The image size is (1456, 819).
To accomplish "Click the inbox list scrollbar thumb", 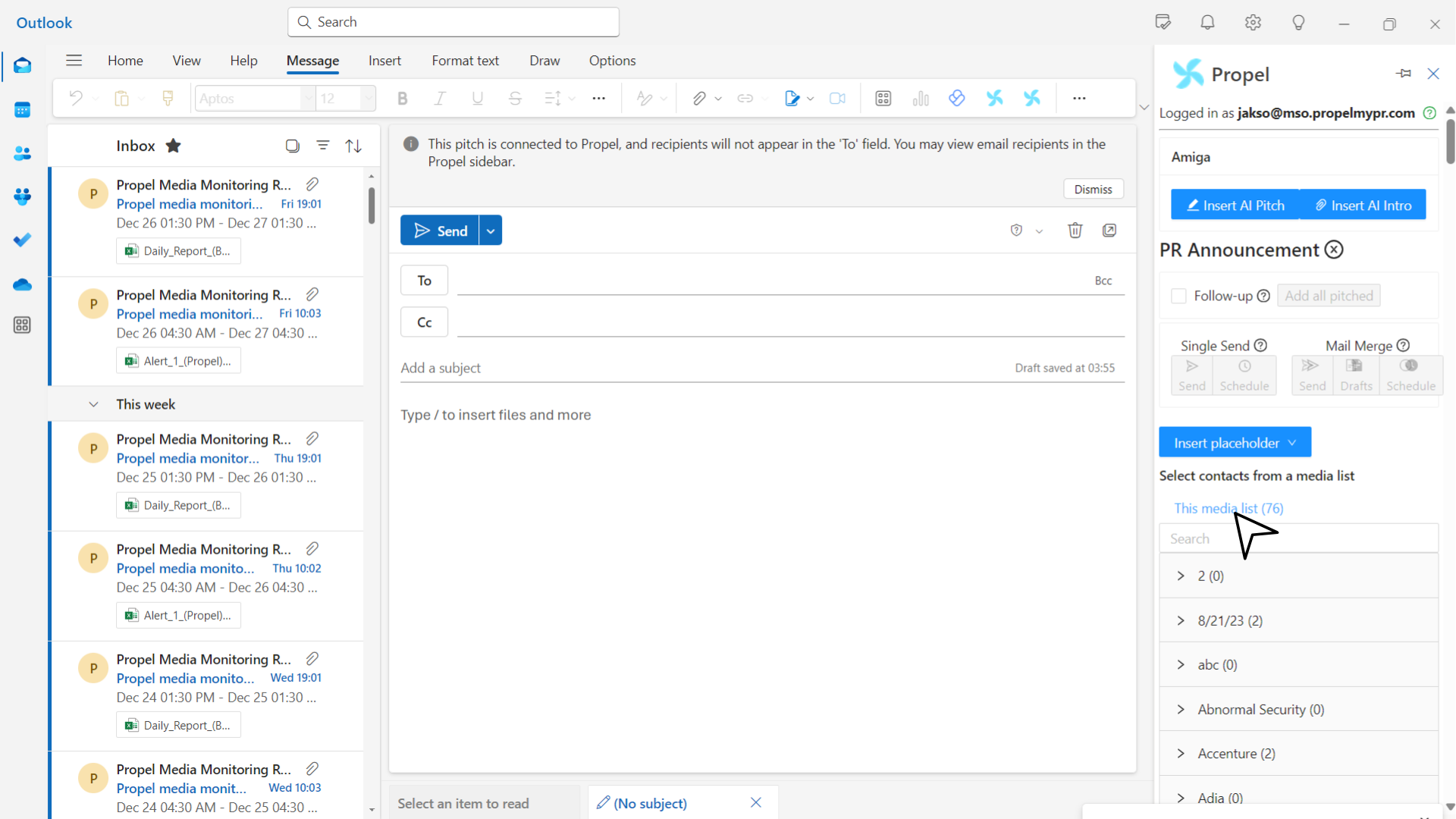I will [372, 205].
